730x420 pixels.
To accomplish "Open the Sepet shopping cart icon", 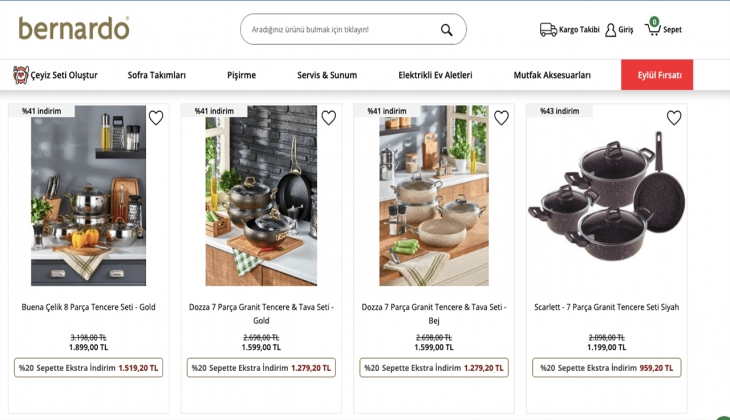I will point(653,28).
